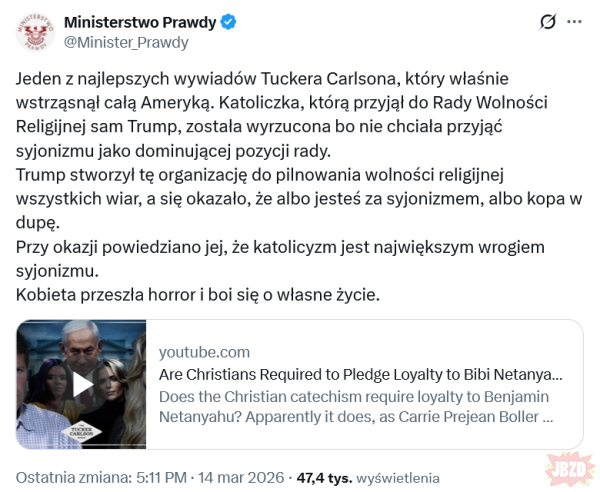Click the card description about Christian catechism
Screen dimensions: 600x492
pos(357,407)
